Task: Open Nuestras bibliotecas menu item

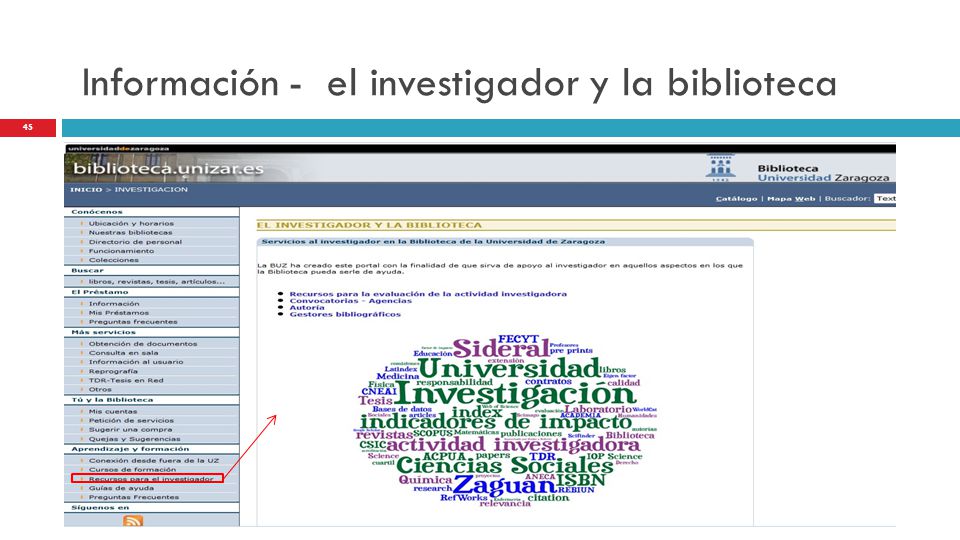Action: (x=130, y=233)
